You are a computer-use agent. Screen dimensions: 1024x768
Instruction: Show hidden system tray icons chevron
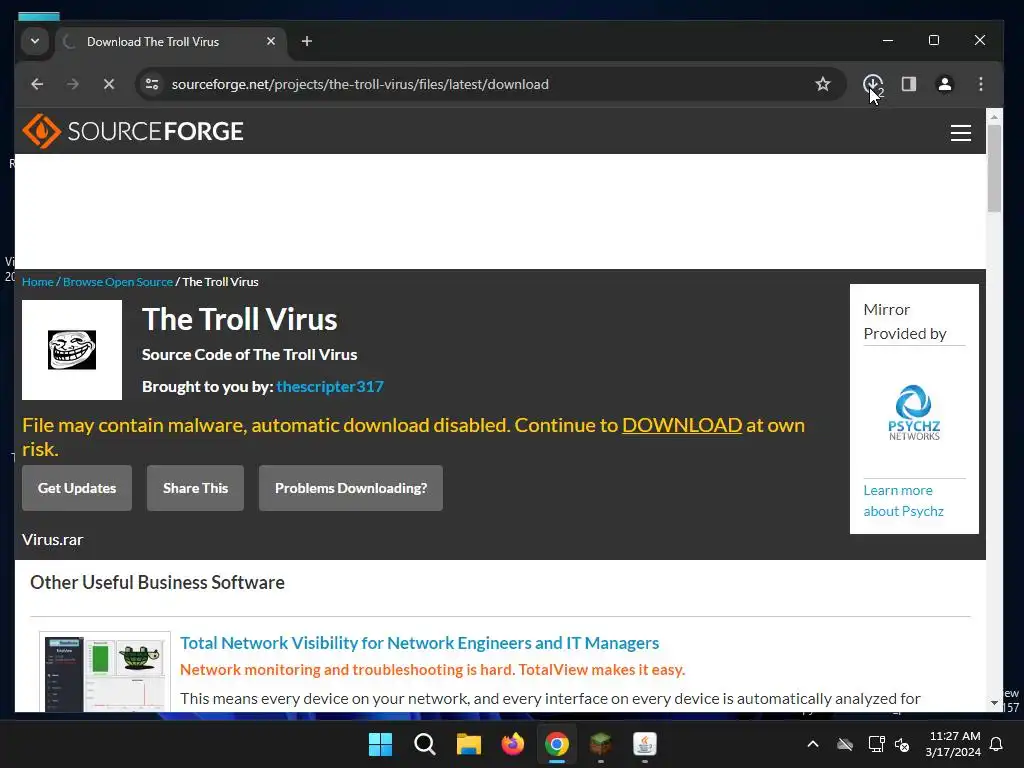coord(813,744)
